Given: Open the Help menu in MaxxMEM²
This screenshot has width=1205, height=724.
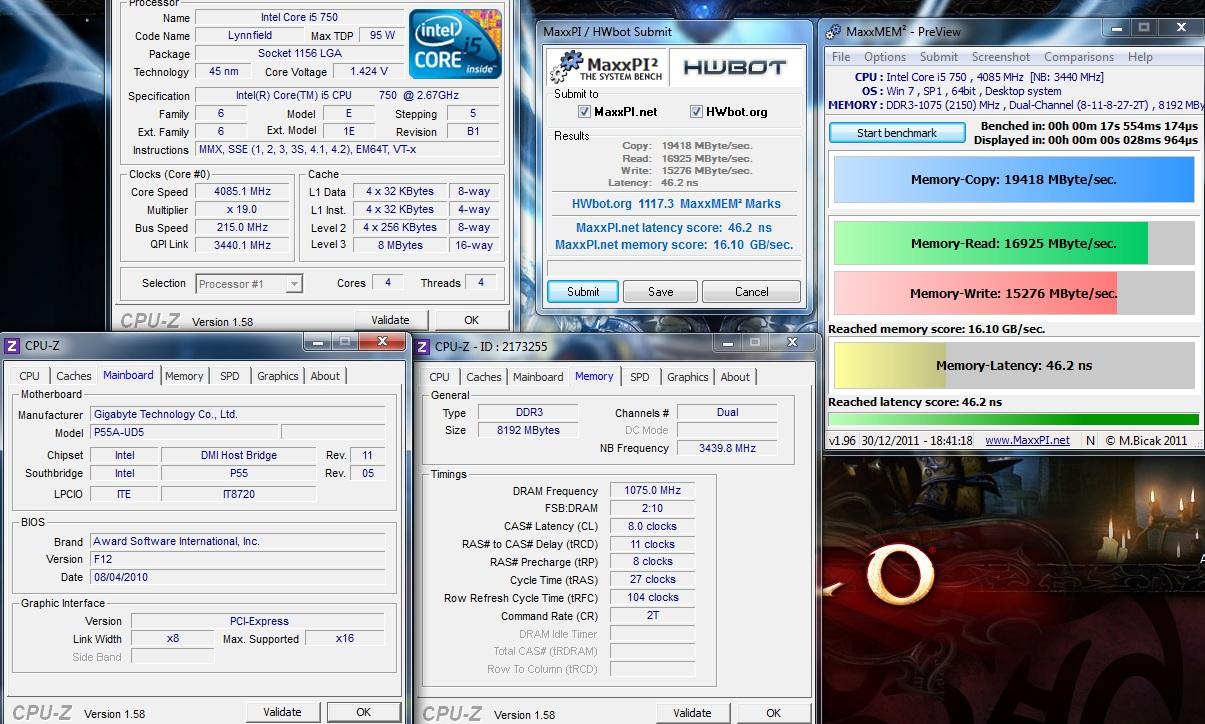Looking at the screenshot, I should click(x=1140, y=57).
